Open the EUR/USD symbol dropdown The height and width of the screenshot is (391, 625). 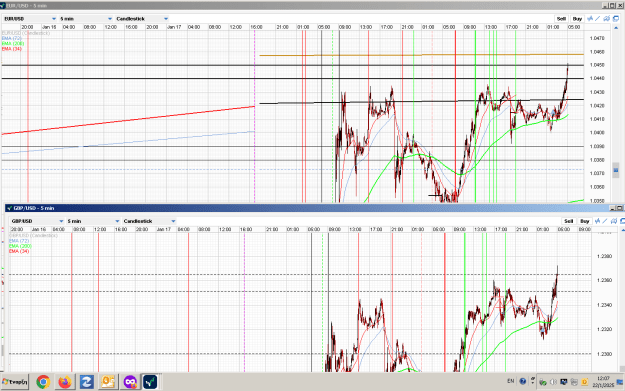coord(29,19)
